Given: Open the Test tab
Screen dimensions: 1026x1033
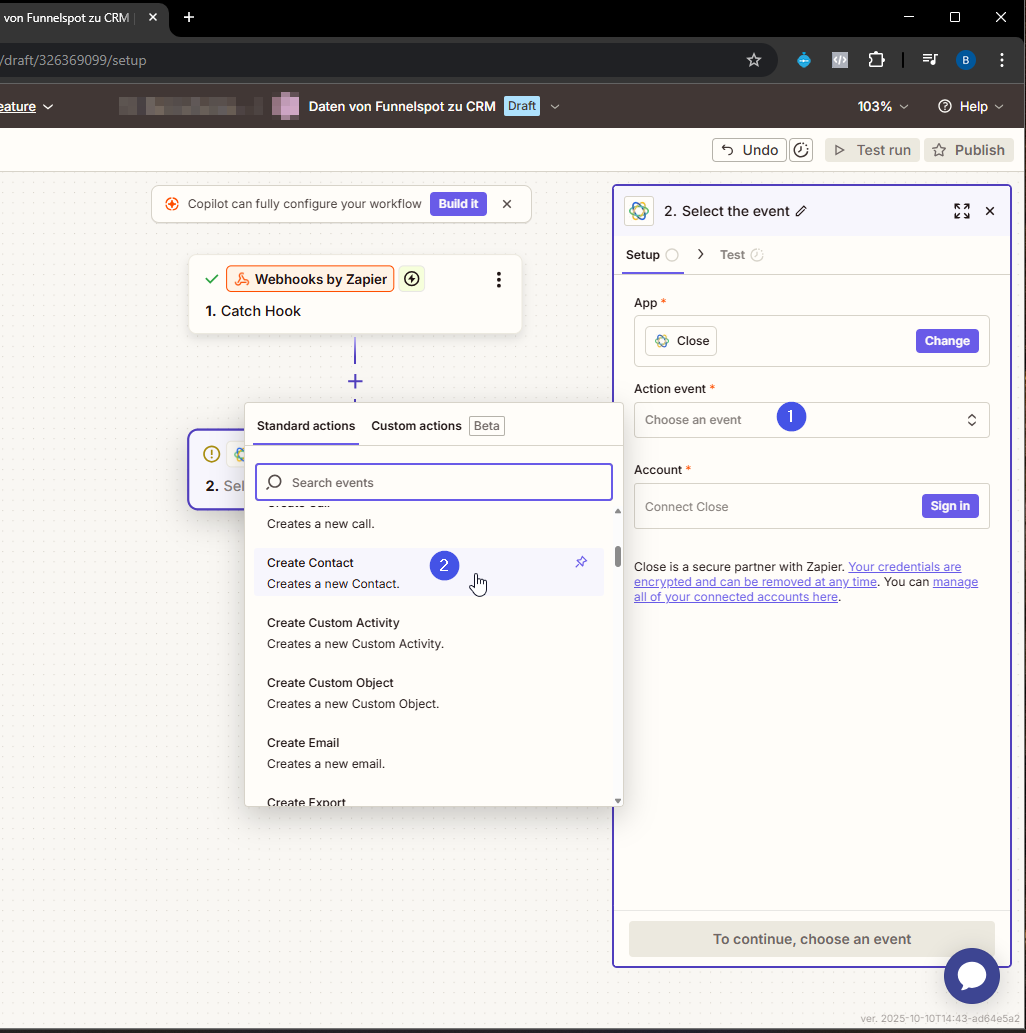Looking at the screenshot, I should [741, 255].
